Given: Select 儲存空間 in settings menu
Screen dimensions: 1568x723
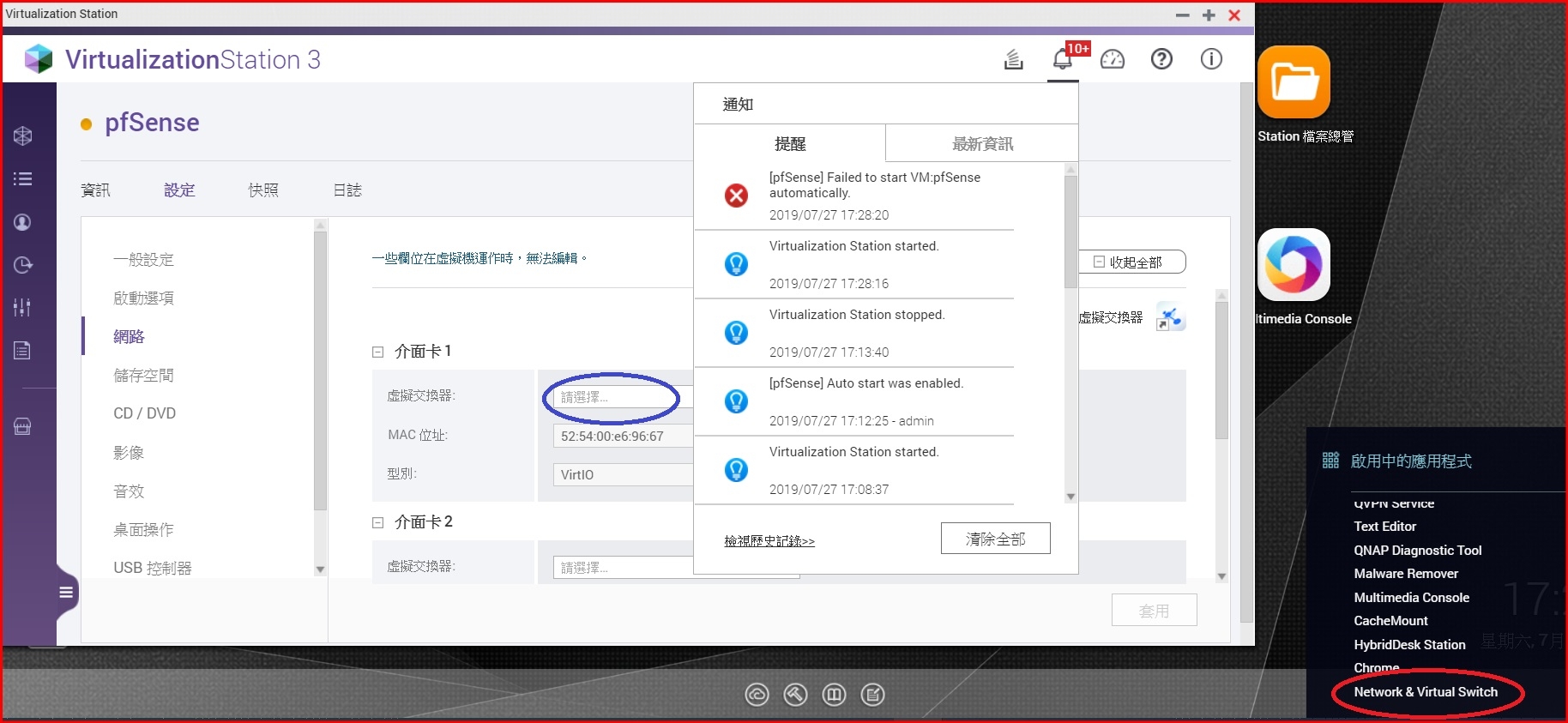Looking at the screenshot, I should [143, 375].
